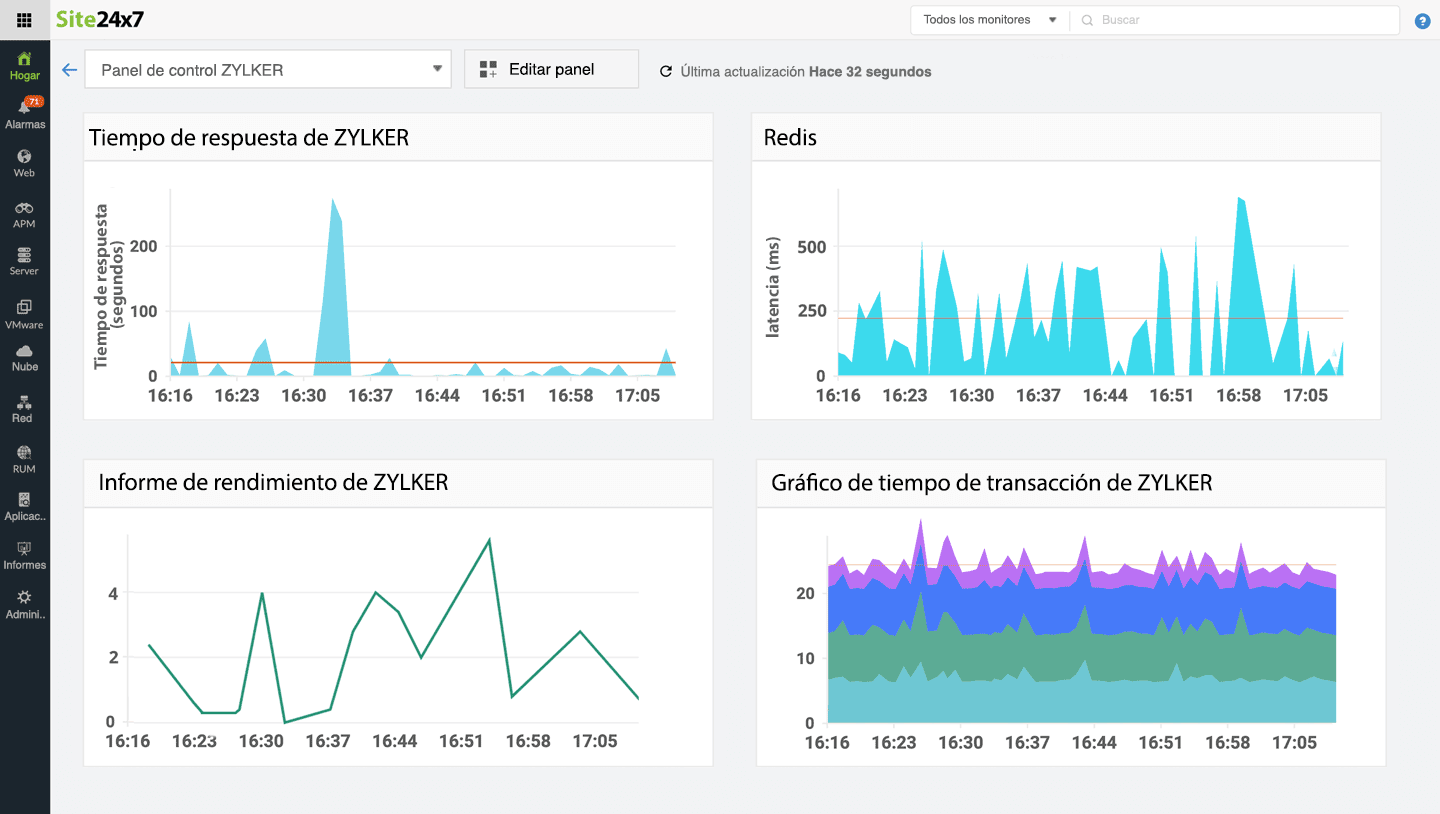The width and height of the screenshot is (1440, 814).
Task: Select the Nube cloud monitoring icon
Action: [x=24, y=357]
